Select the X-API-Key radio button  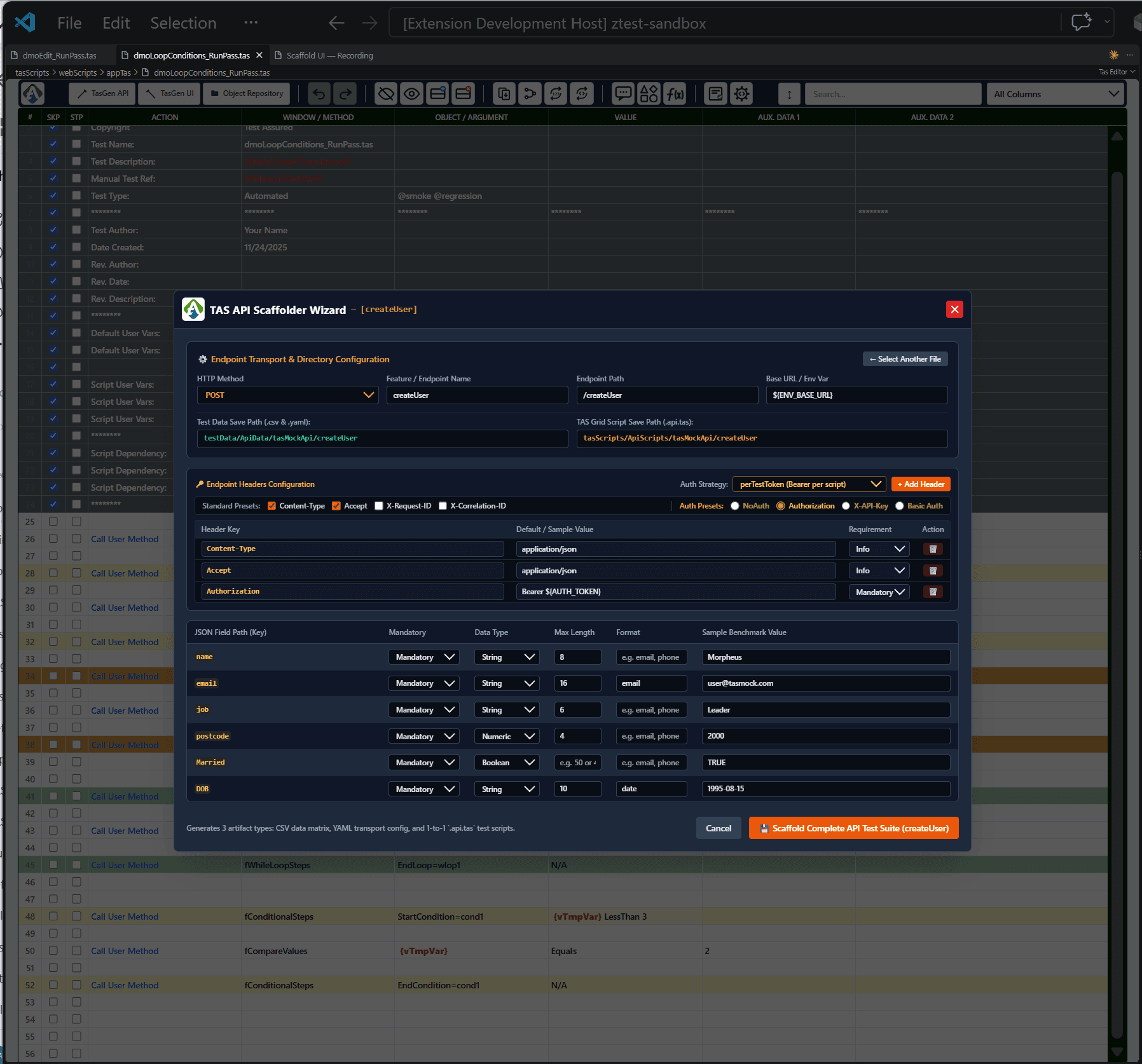846,506
